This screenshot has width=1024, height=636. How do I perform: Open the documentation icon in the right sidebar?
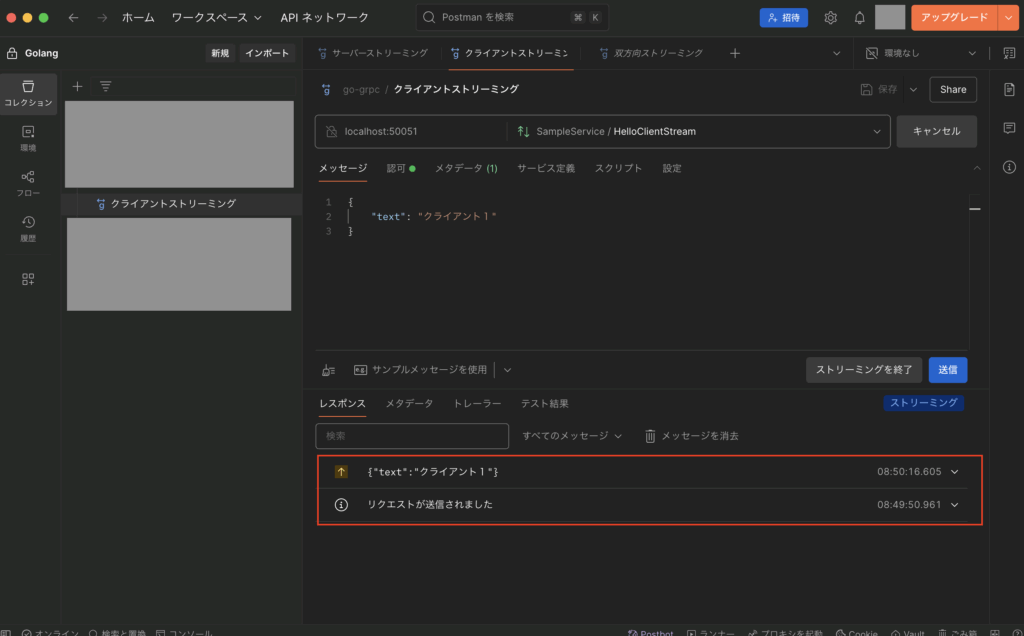(x=1009, y=89)
